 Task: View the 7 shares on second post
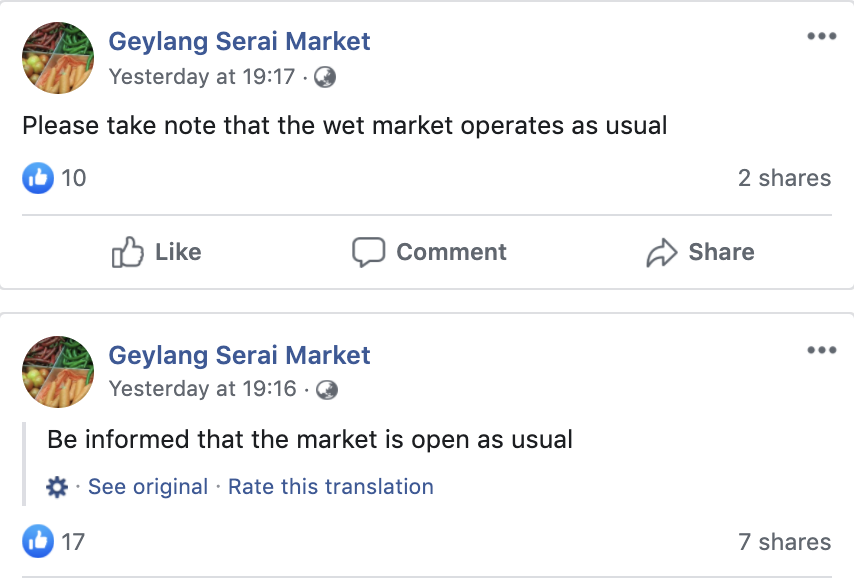click(x=784, y=542)
